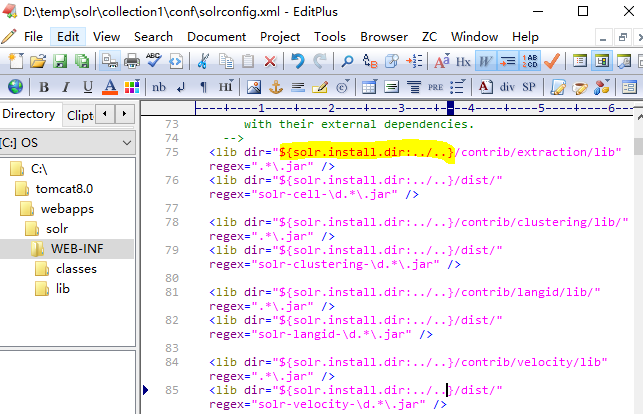The height and width of the screenshot is (414, 643).
Task: Click the Open file folder icon
Action: click(38, 61)
